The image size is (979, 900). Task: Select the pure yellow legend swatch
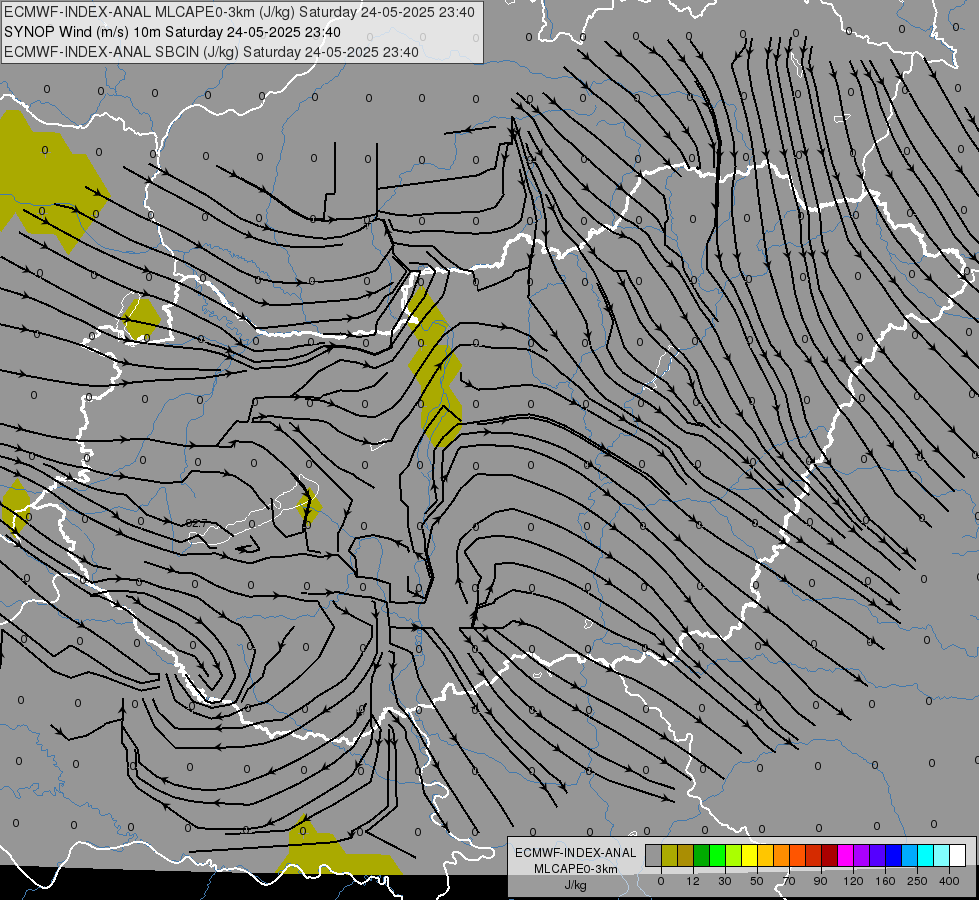(x=749, y=856)
